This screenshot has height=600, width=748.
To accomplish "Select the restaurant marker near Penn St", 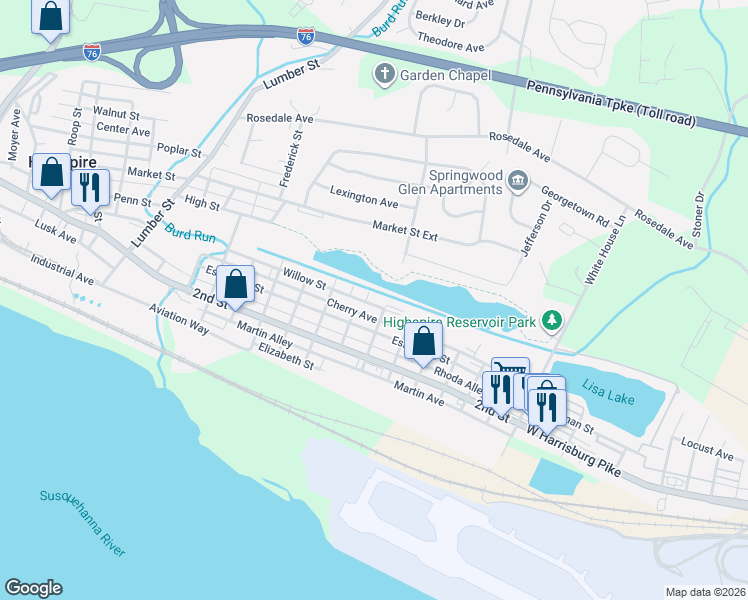I will (x=90, y=191).
